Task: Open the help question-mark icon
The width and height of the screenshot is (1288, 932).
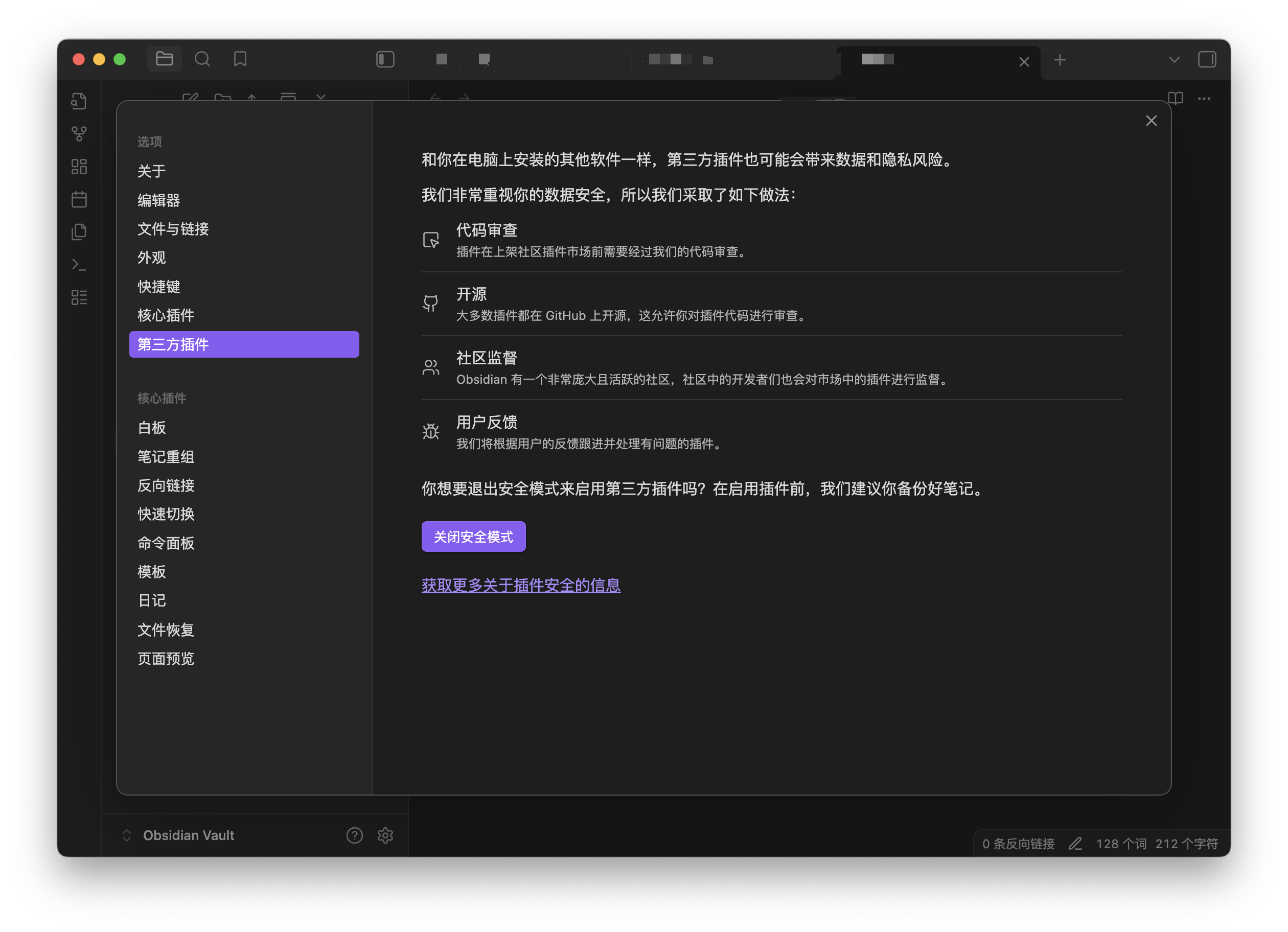Action: pyautogui.click(x=354, y=835)
